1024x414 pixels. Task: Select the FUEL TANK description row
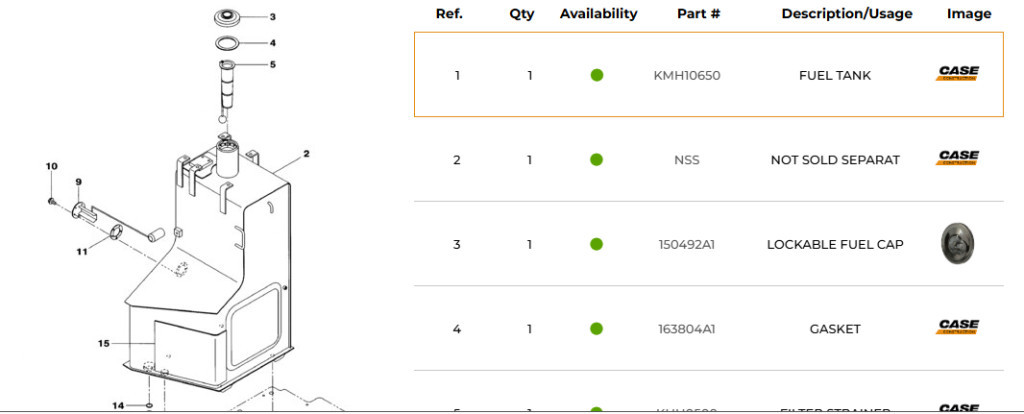pos(709,74)
